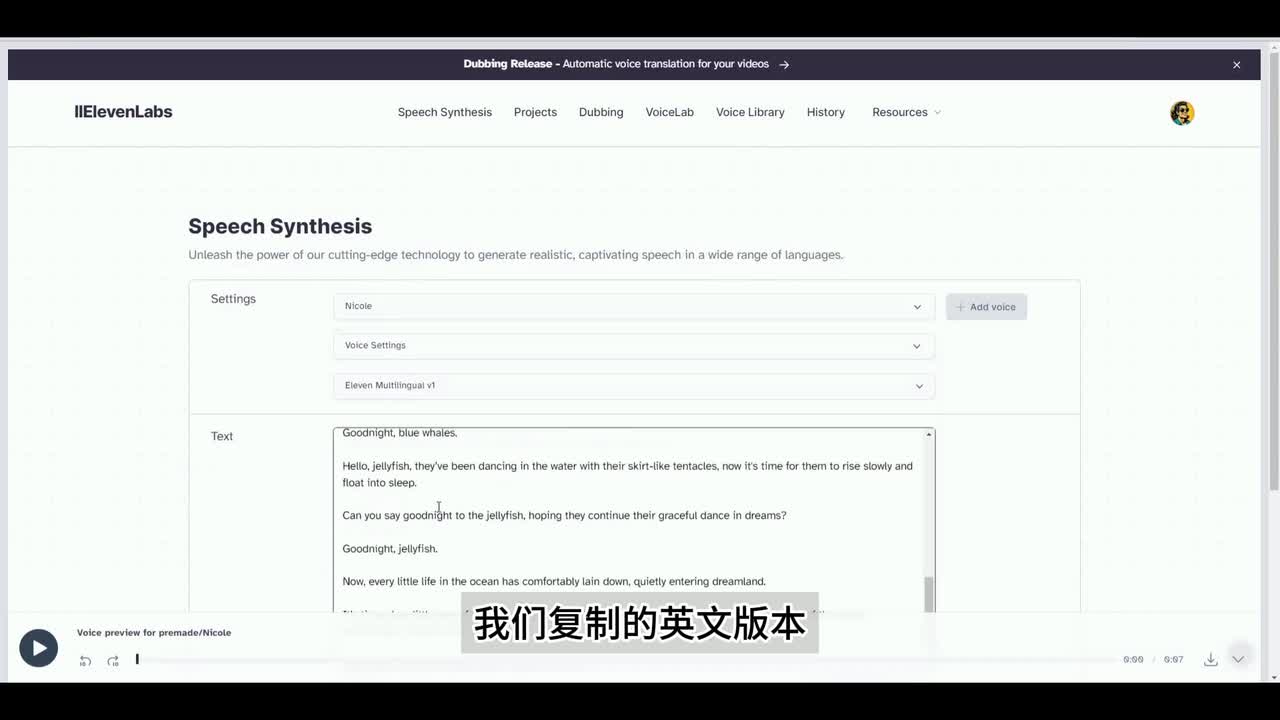Follow the Dubbing Release banner arrow
Image resolution: width=1280 pixels, height=720 pixels.
coord(784,65)
